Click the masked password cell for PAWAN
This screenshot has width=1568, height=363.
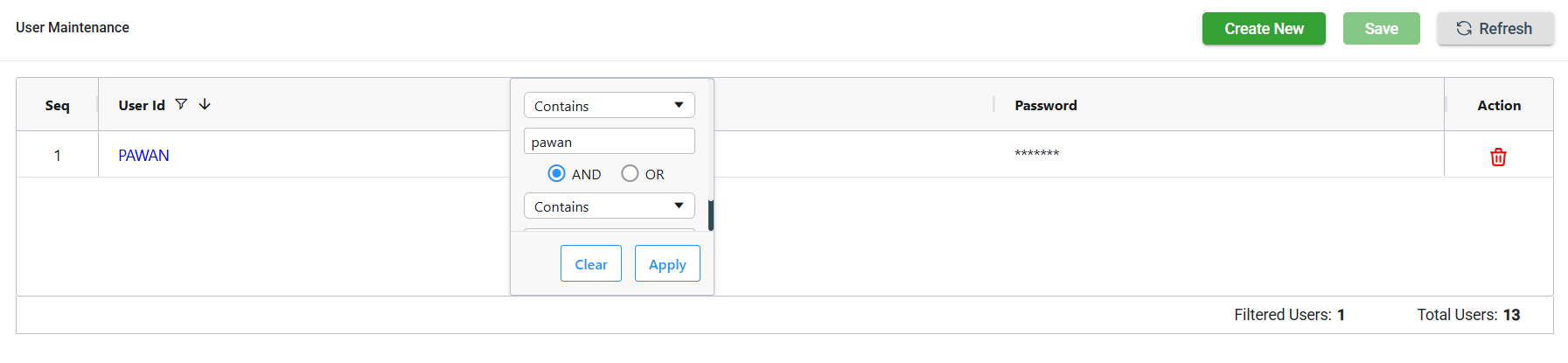[x=1037, y=155]
